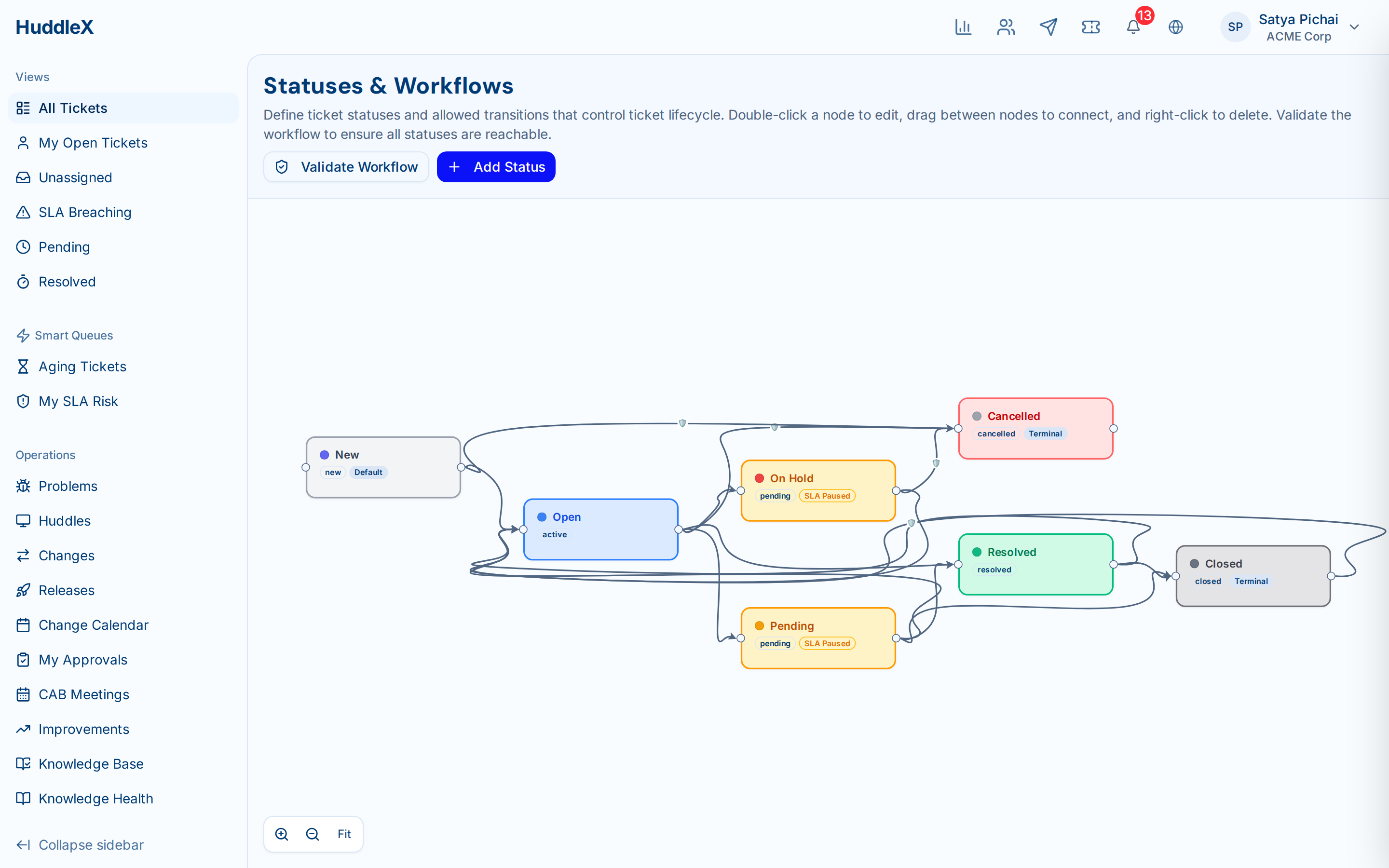The image size is (1389, 868).
Task: Click Validate Workflow button
Action: 346,167
